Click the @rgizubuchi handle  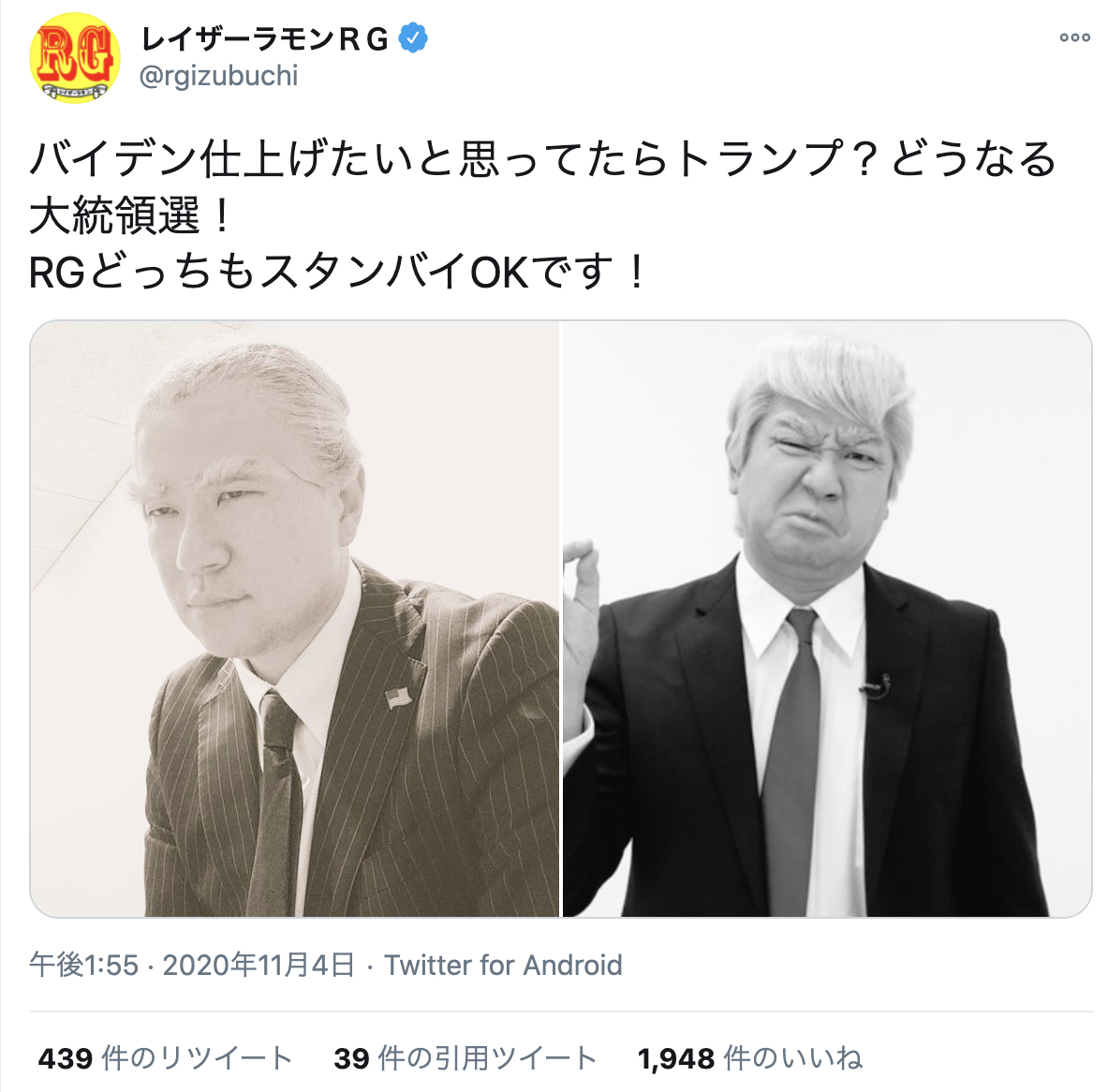pos(218,77)
